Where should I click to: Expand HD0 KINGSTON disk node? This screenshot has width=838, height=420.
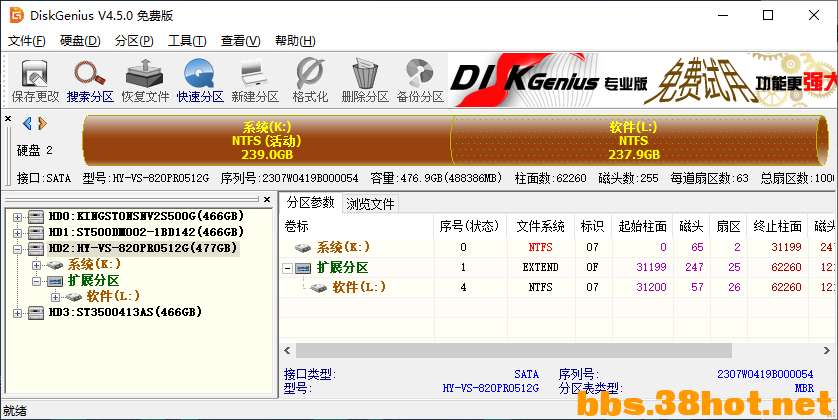tap(18, 217)
